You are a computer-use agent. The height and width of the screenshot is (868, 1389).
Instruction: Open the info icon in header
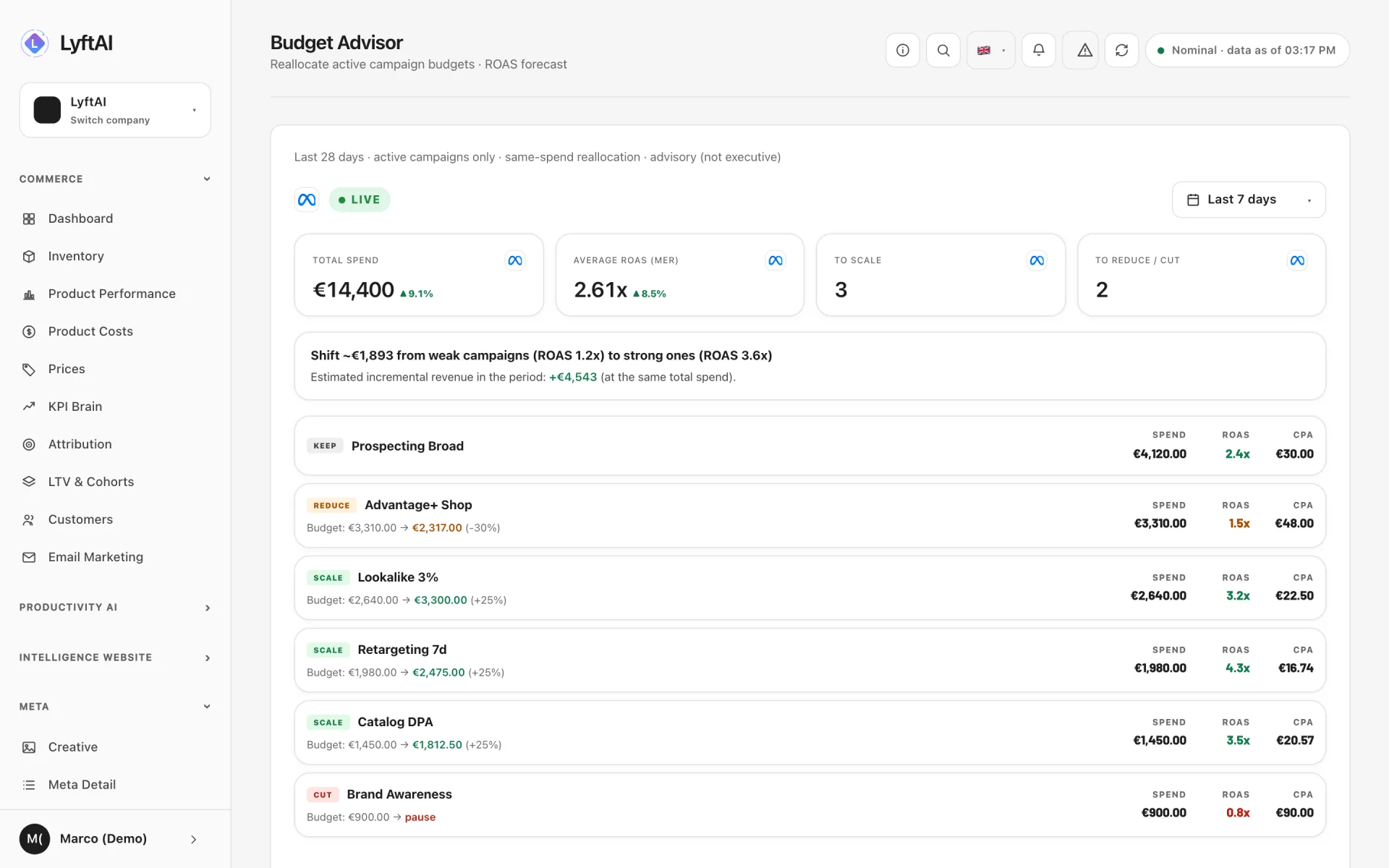(x=902, y=51)
